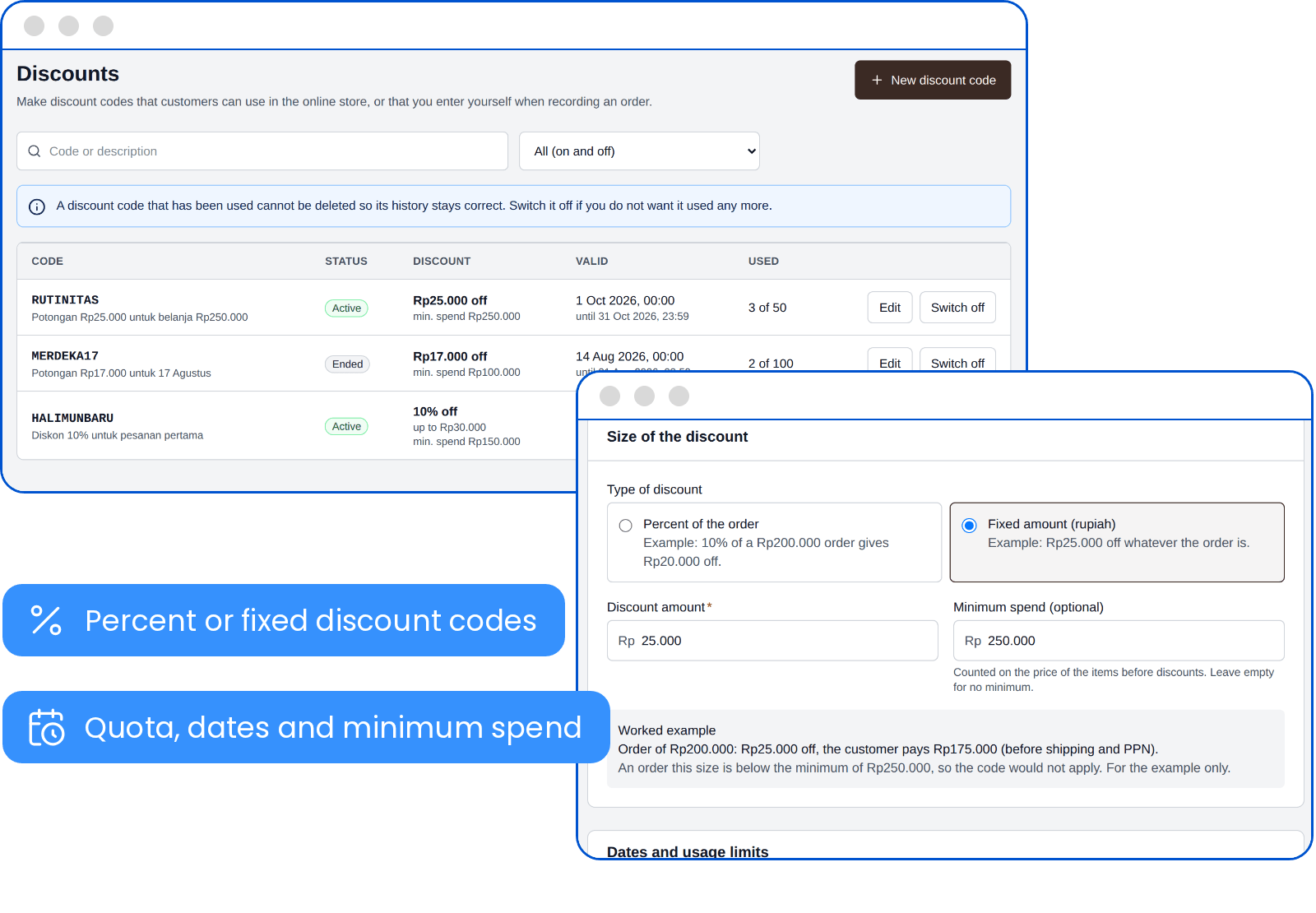Open the All (on and off) dropdown

(639, 151)
